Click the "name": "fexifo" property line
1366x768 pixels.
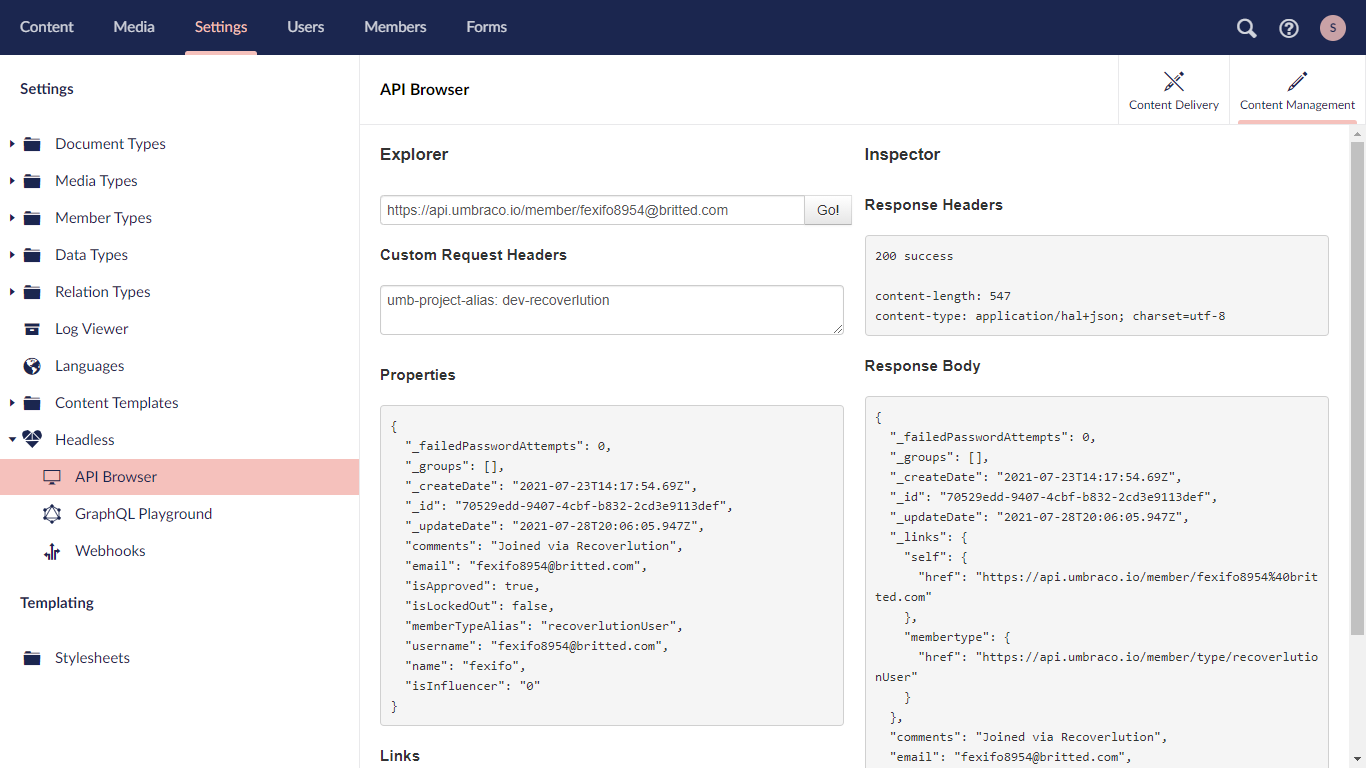(x=465, y=666)
